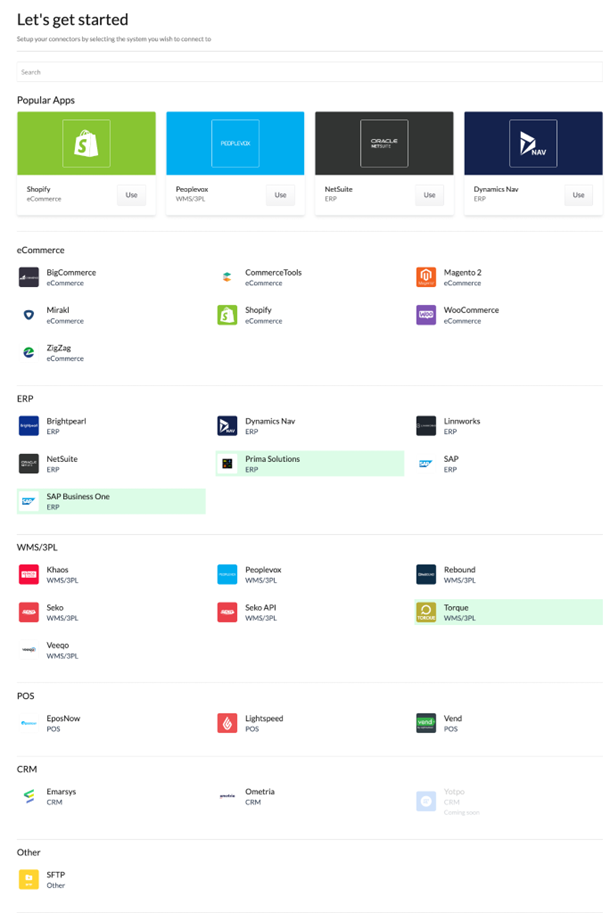The width and height of the screenshot is (610, 913).
Task: Select the BigCommerce icon
Action: click(x=29, y=277)
